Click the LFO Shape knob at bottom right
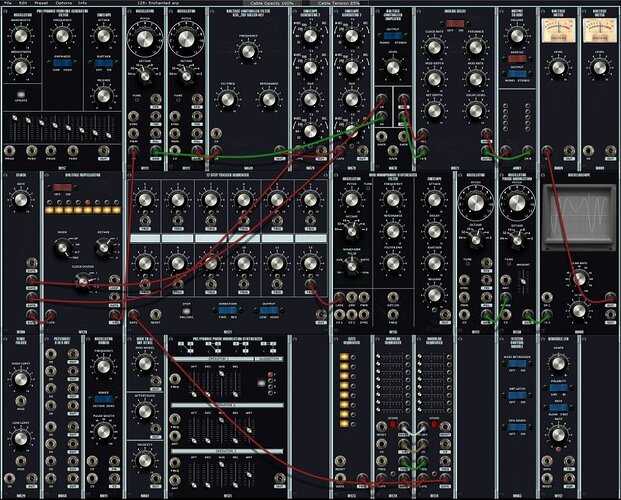621x500 pixels. (x=558, y=363)
